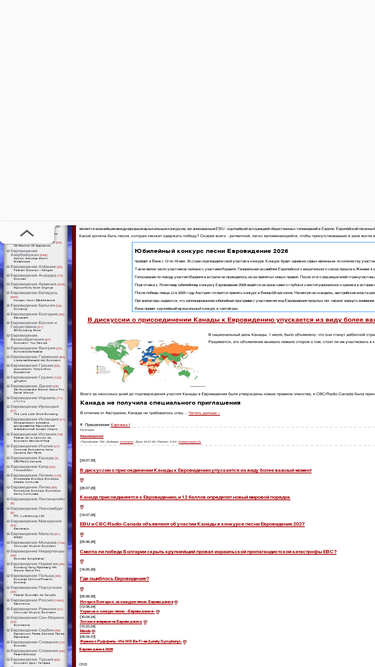Open 'Канада присоединяется к Евровидению' article link
375x667 pixels.
185,497
